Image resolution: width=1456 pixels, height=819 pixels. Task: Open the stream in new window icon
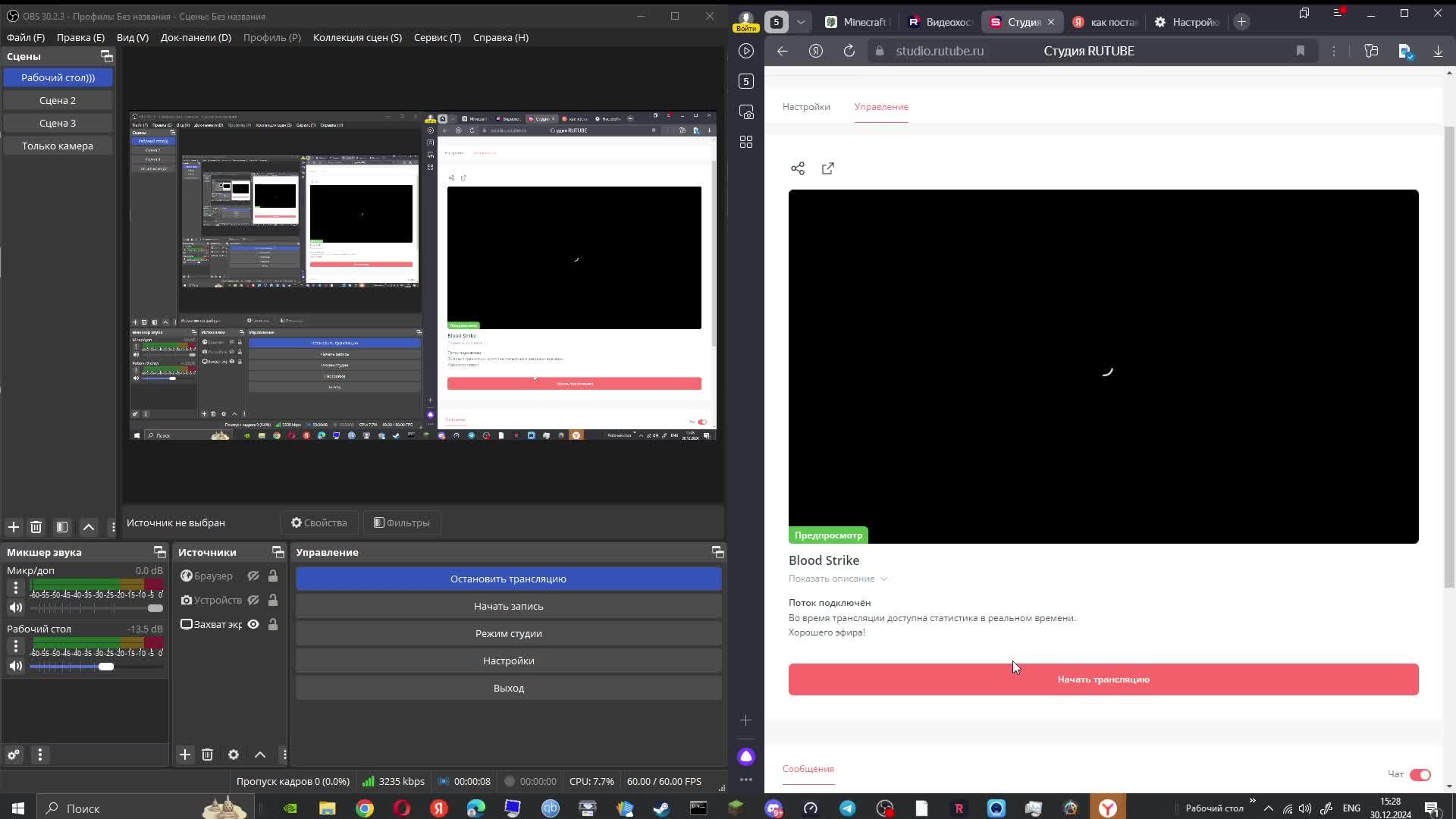(x=828, y=168)
